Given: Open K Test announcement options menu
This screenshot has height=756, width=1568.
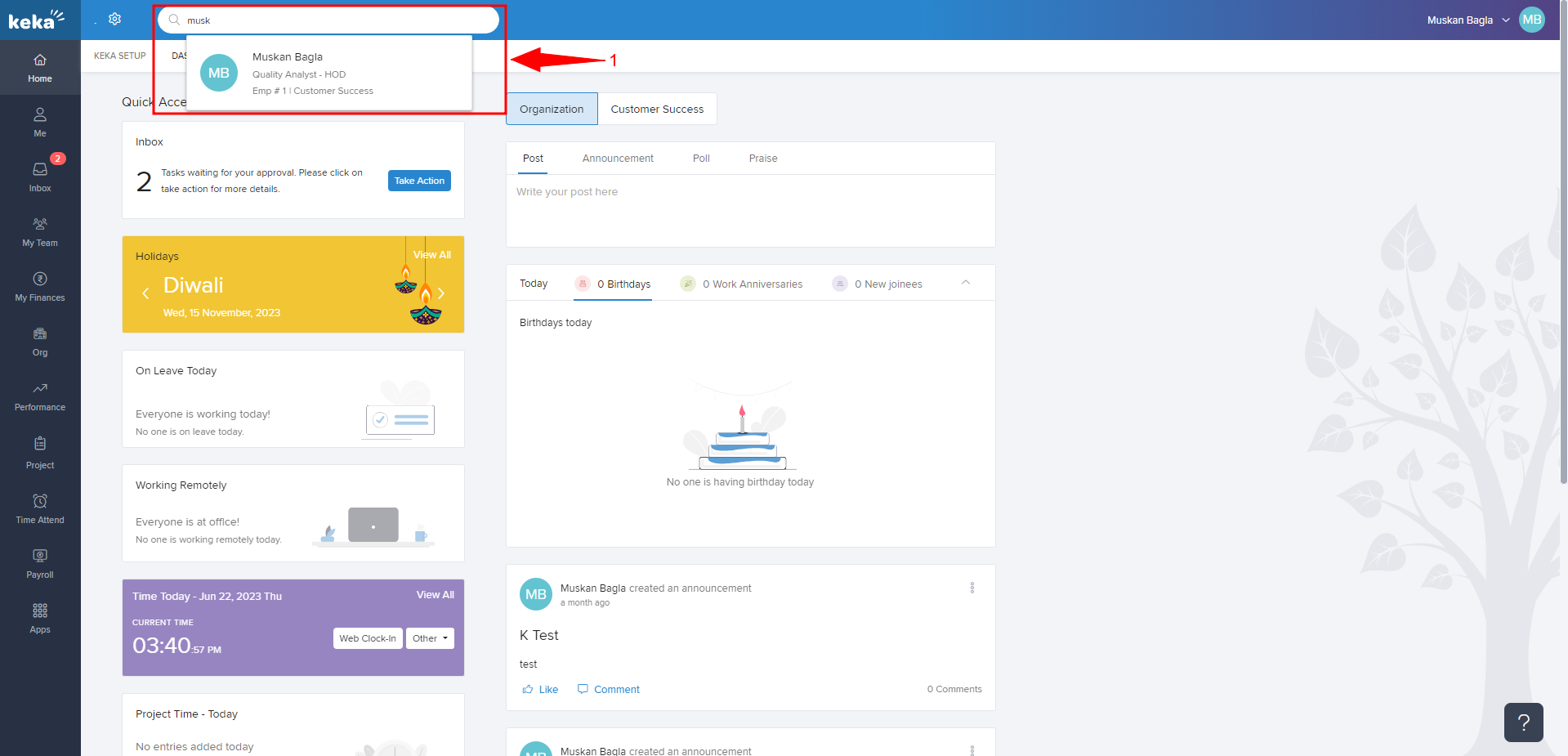Looking at the screenshot, I should (x=972, y=588).
